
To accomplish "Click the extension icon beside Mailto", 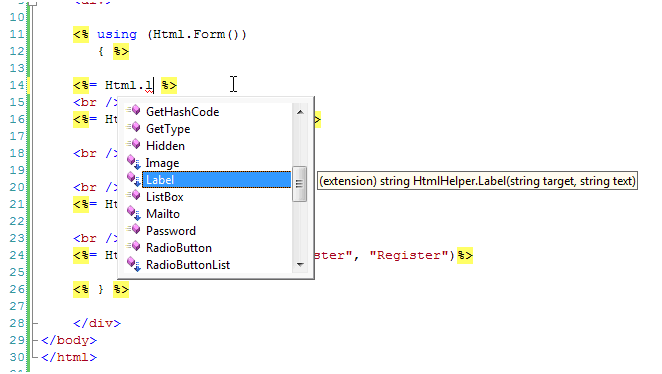I will tap(134, 214).
